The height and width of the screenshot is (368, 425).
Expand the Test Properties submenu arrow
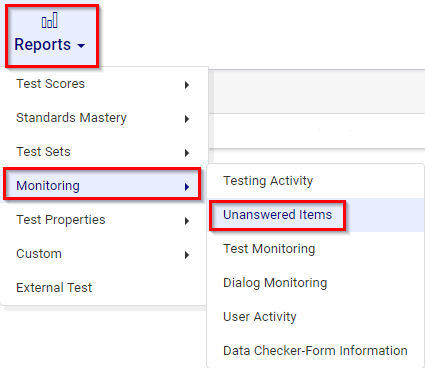[x=187, y=221]
